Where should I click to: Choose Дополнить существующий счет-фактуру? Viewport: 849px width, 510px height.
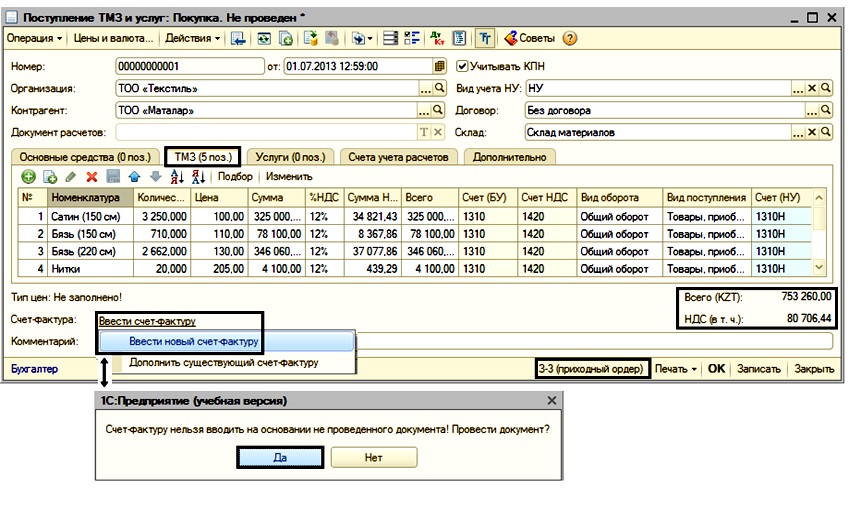(224, 363)
